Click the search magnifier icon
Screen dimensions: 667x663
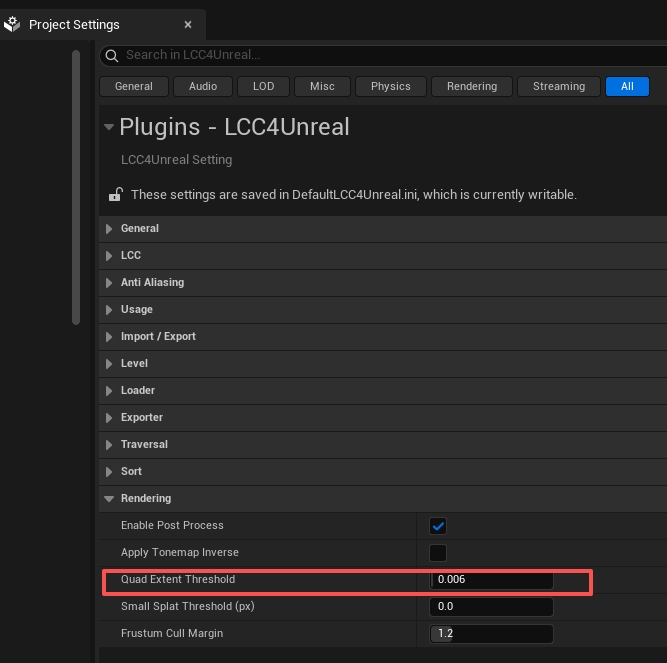(112, 56)
